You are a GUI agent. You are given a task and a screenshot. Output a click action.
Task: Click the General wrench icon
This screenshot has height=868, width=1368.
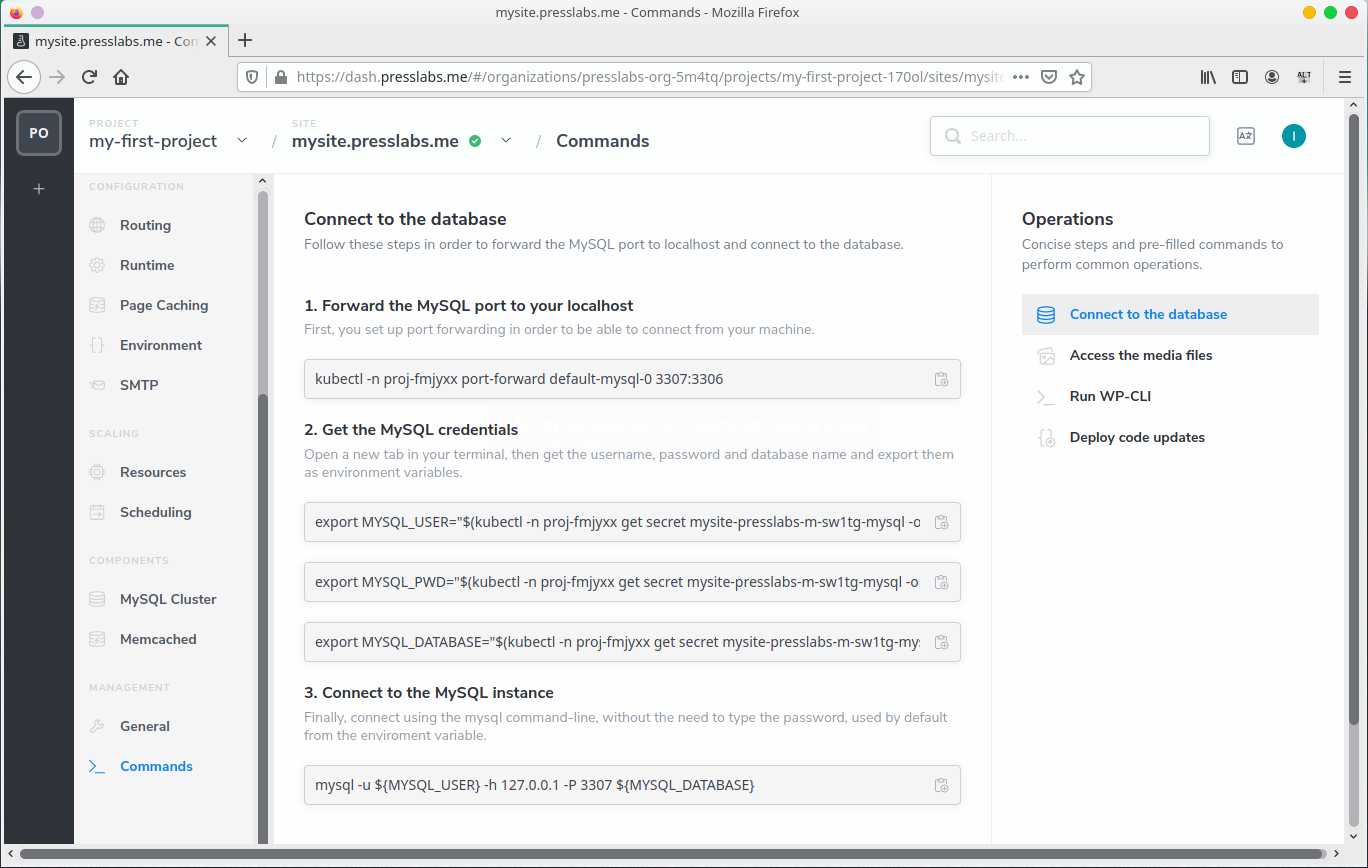pyautogui.click(x=97, y=726)
